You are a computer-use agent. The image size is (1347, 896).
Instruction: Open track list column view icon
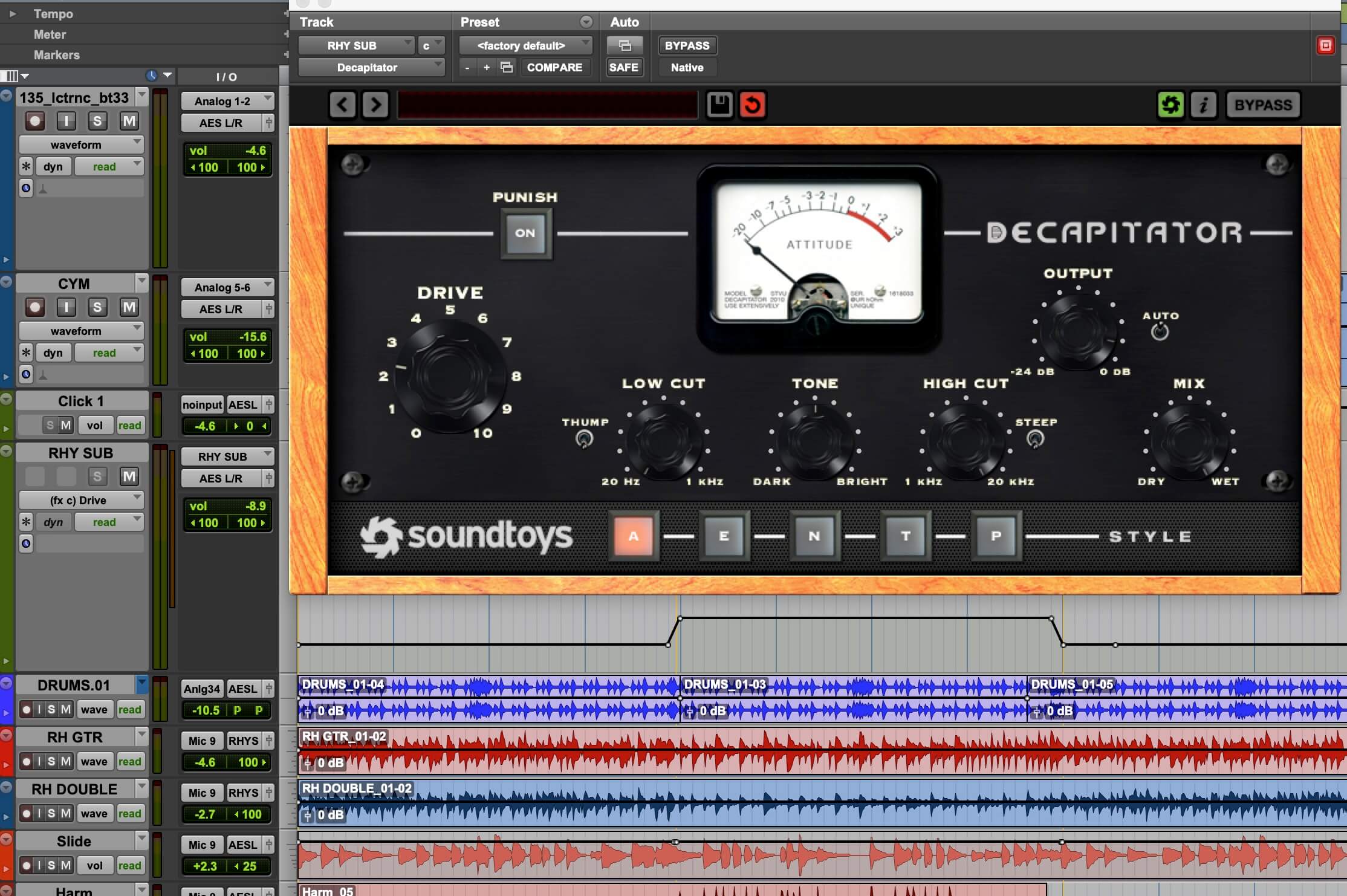10,76
